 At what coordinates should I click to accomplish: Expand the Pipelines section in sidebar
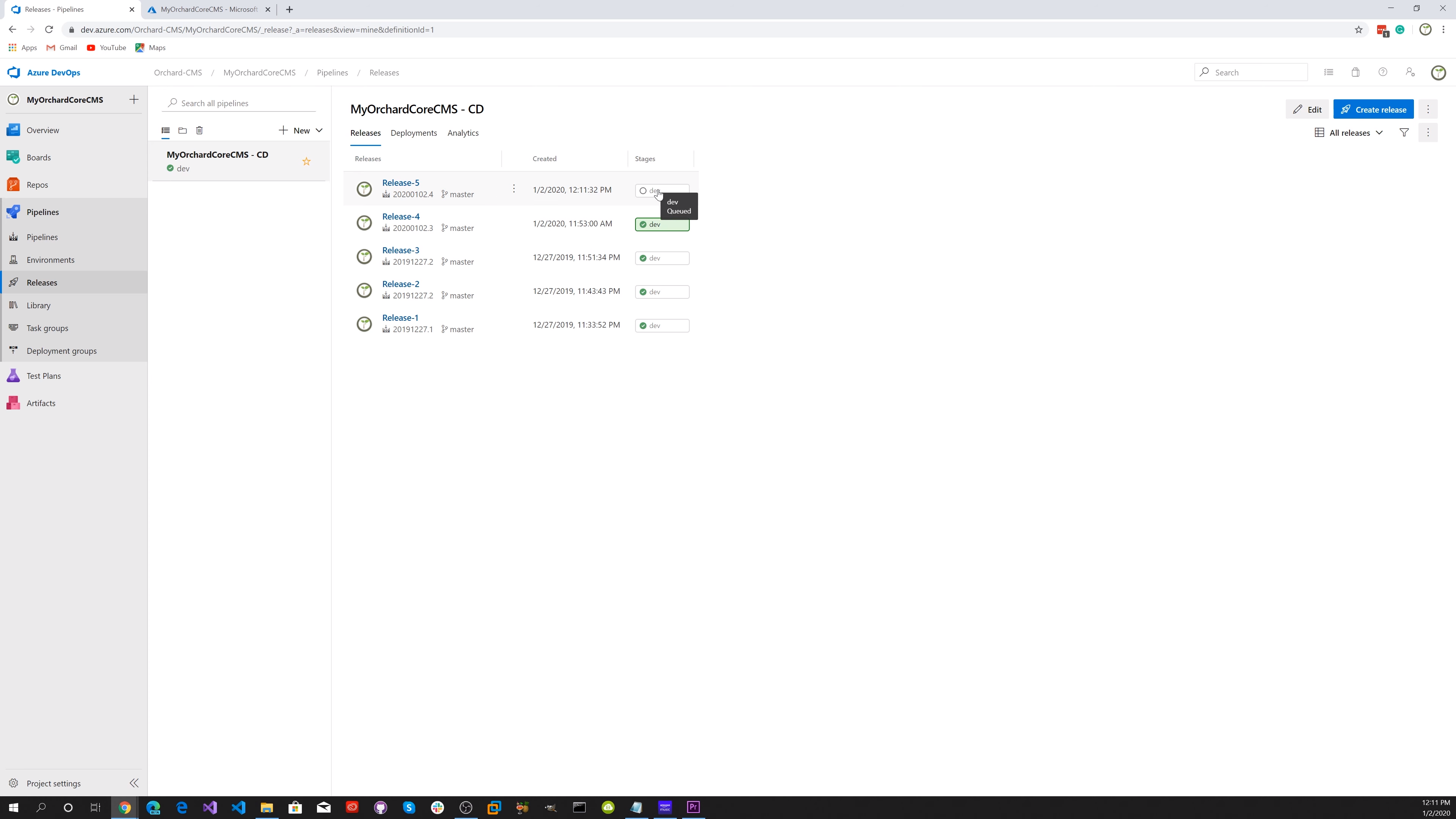[x=42, y=212]
